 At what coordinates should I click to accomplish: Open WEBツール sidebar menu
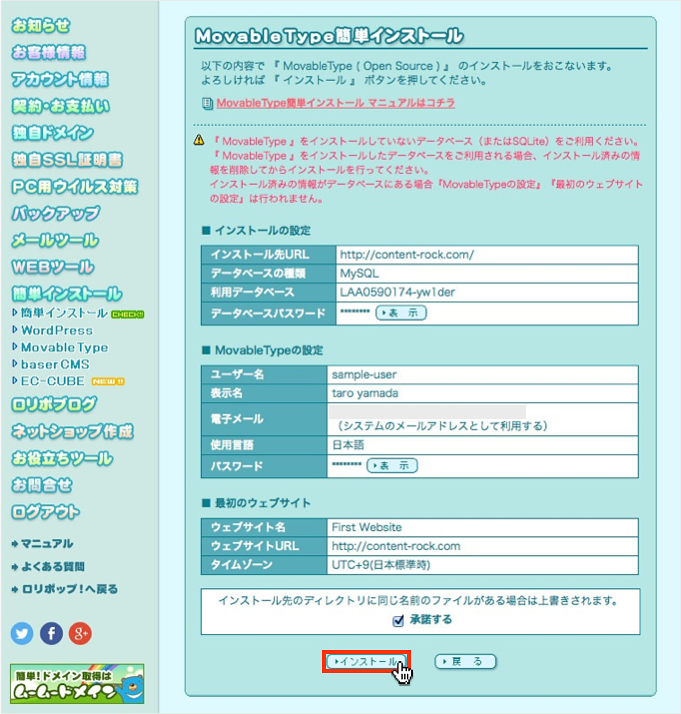(x=53, y=267)
